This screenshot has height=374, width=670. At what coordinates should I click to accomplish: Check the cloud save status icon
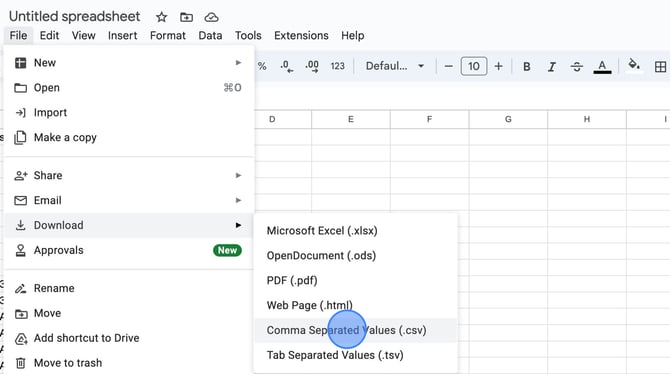point(211,17)
